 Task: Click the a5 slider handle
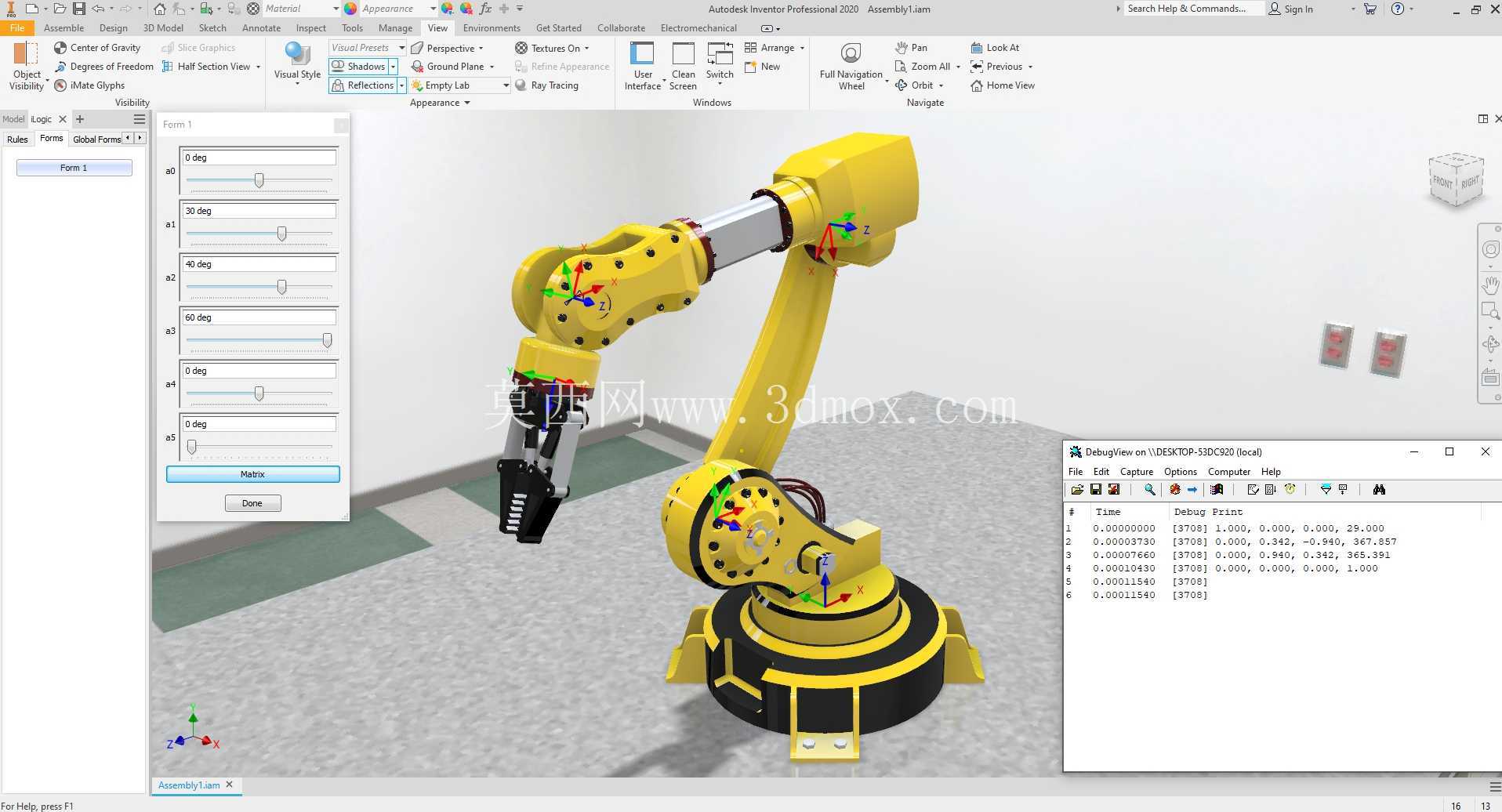pyautogui.click(x=191, y=447)
